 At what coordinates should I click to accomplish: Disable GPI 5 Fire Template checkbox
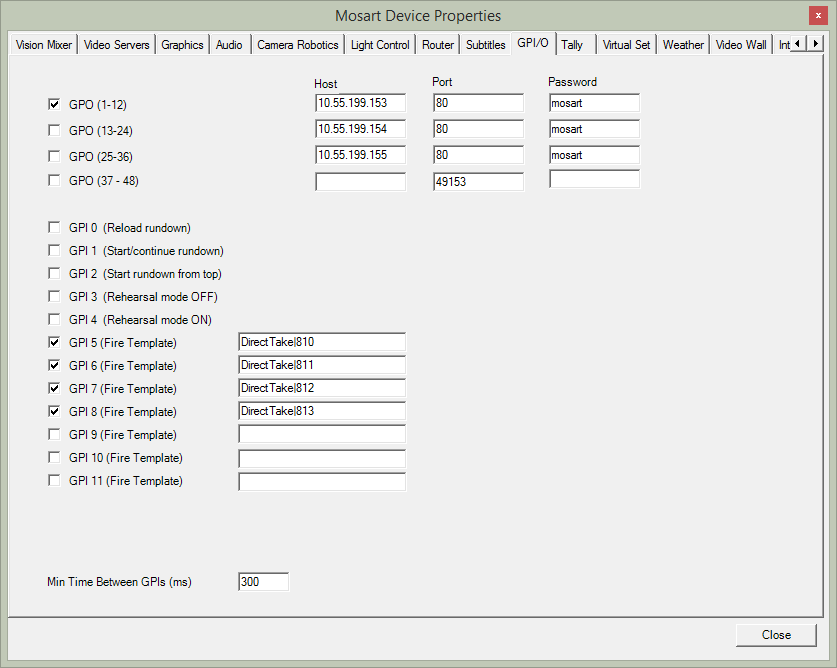54,343
